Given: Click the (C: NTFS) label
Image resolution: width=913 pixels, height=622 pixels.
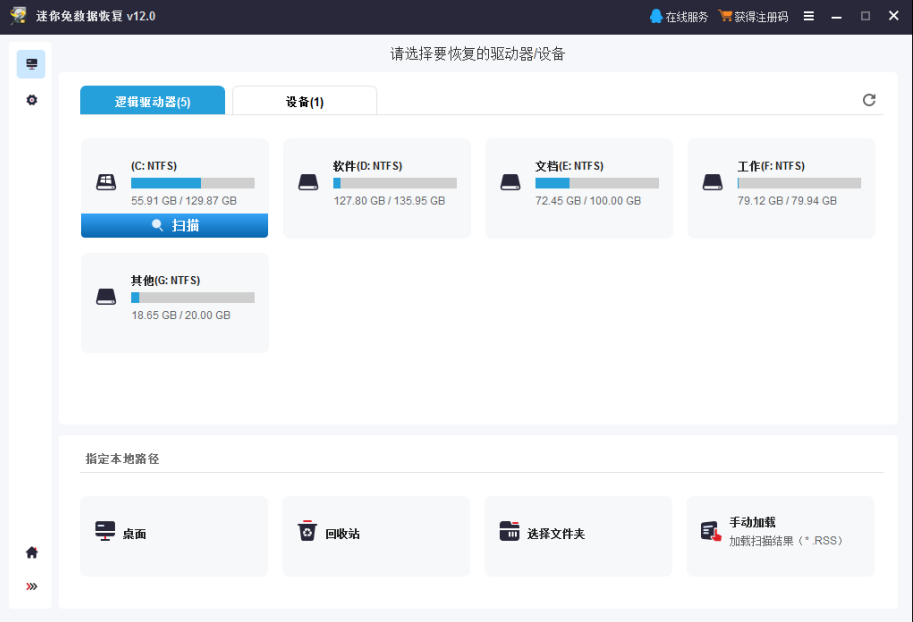Looking at the screenshot, I should pos(154,166).
